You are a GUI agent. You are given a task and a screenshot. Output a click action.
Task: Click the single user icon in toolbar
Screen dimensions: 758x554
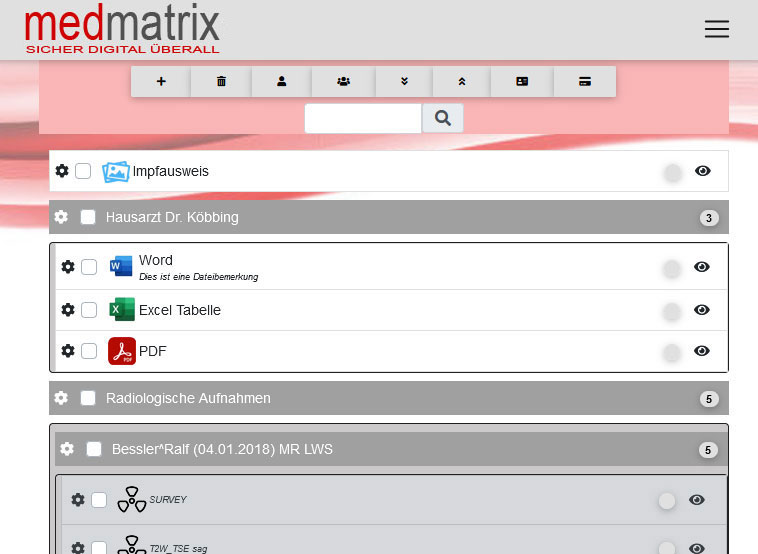(x=282, y=82)
